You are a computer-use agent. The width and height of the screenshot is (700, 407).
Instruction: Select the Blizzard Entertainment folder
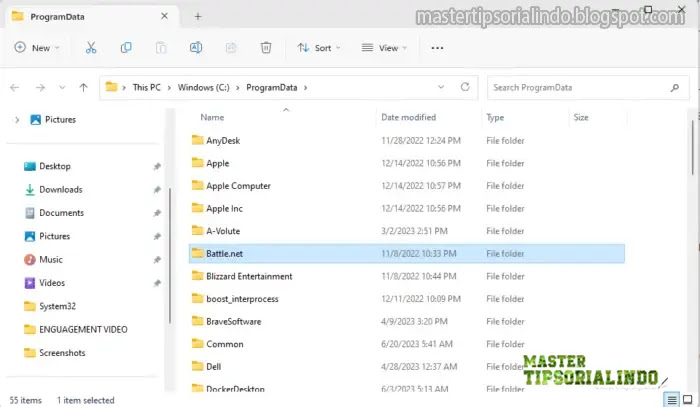click(407, 276)
